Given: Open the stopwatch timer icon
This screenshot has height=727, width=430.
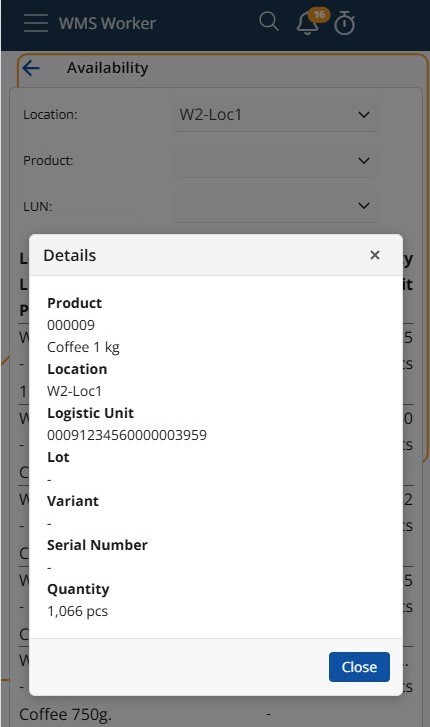Looking at the screenshot, I should (x=345, y=23).
